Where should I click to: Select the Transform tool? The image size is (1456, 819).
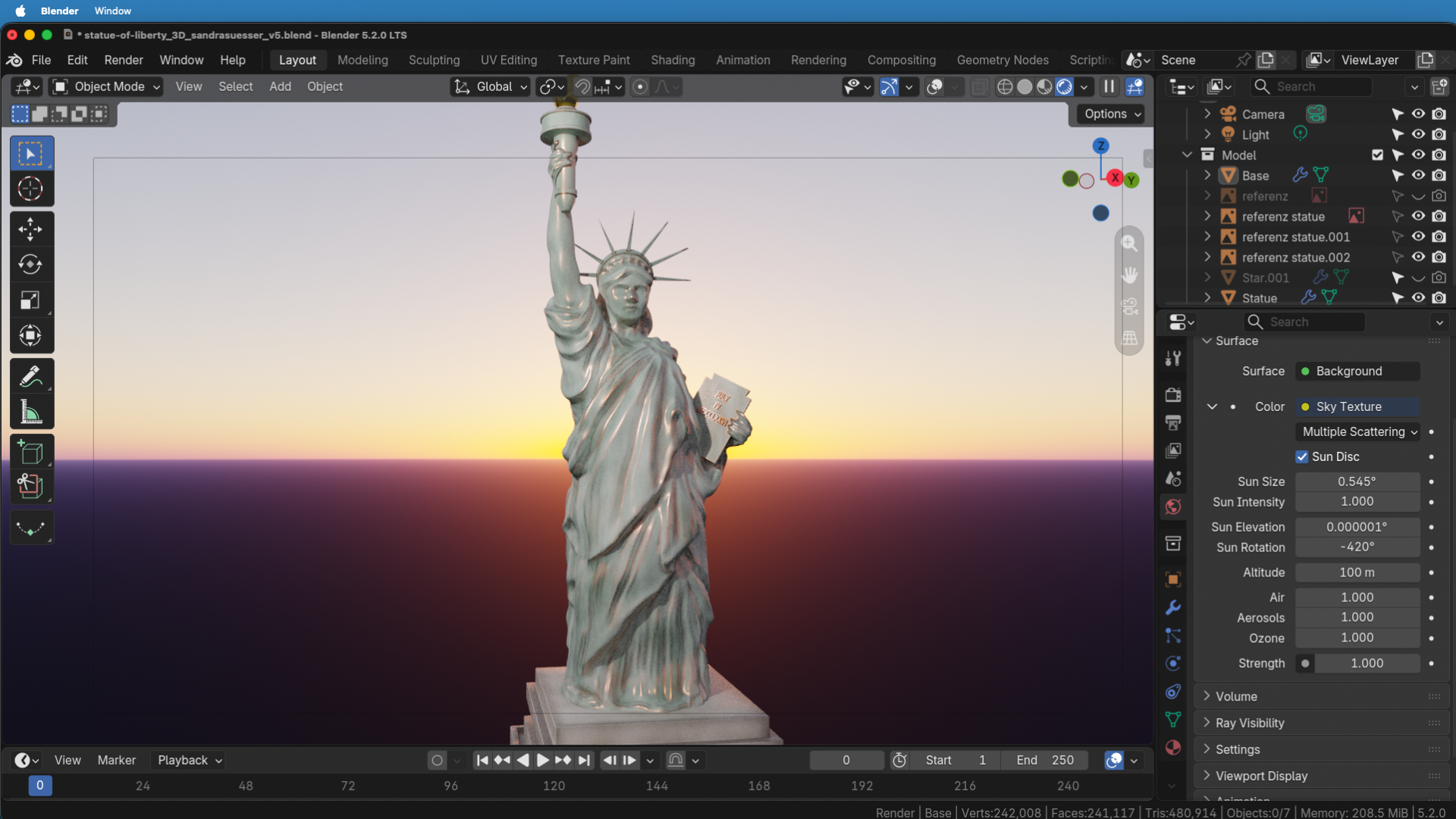tap(31, 335)
